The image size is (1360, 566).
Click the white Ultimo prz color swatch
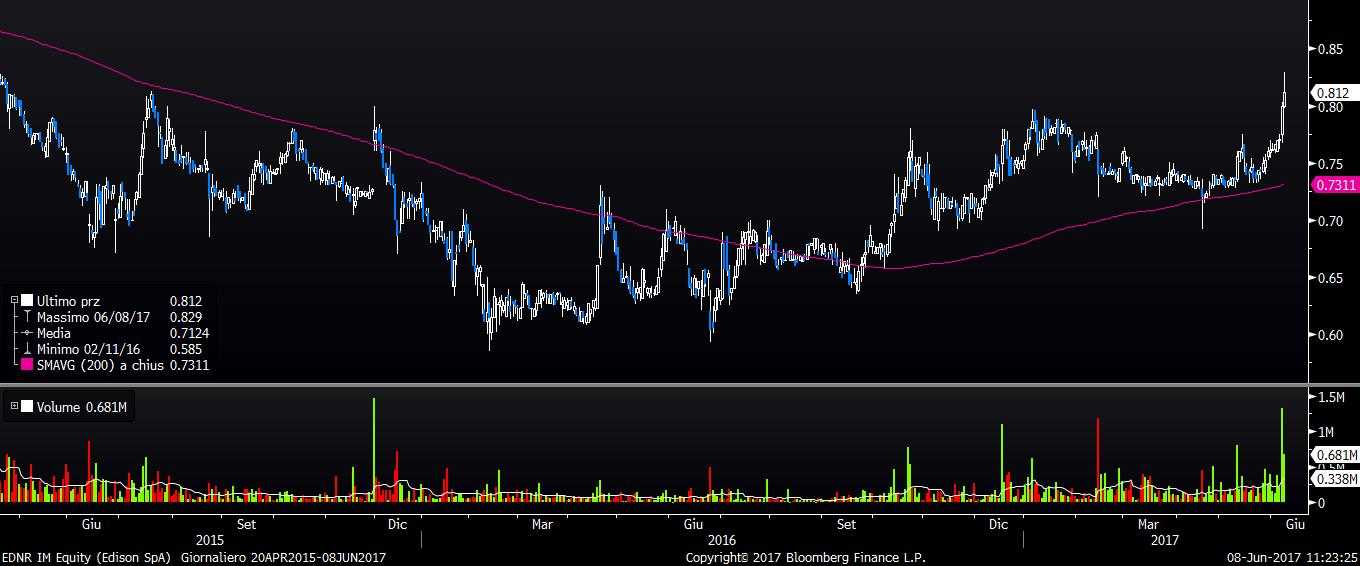[x=27, y=300]
